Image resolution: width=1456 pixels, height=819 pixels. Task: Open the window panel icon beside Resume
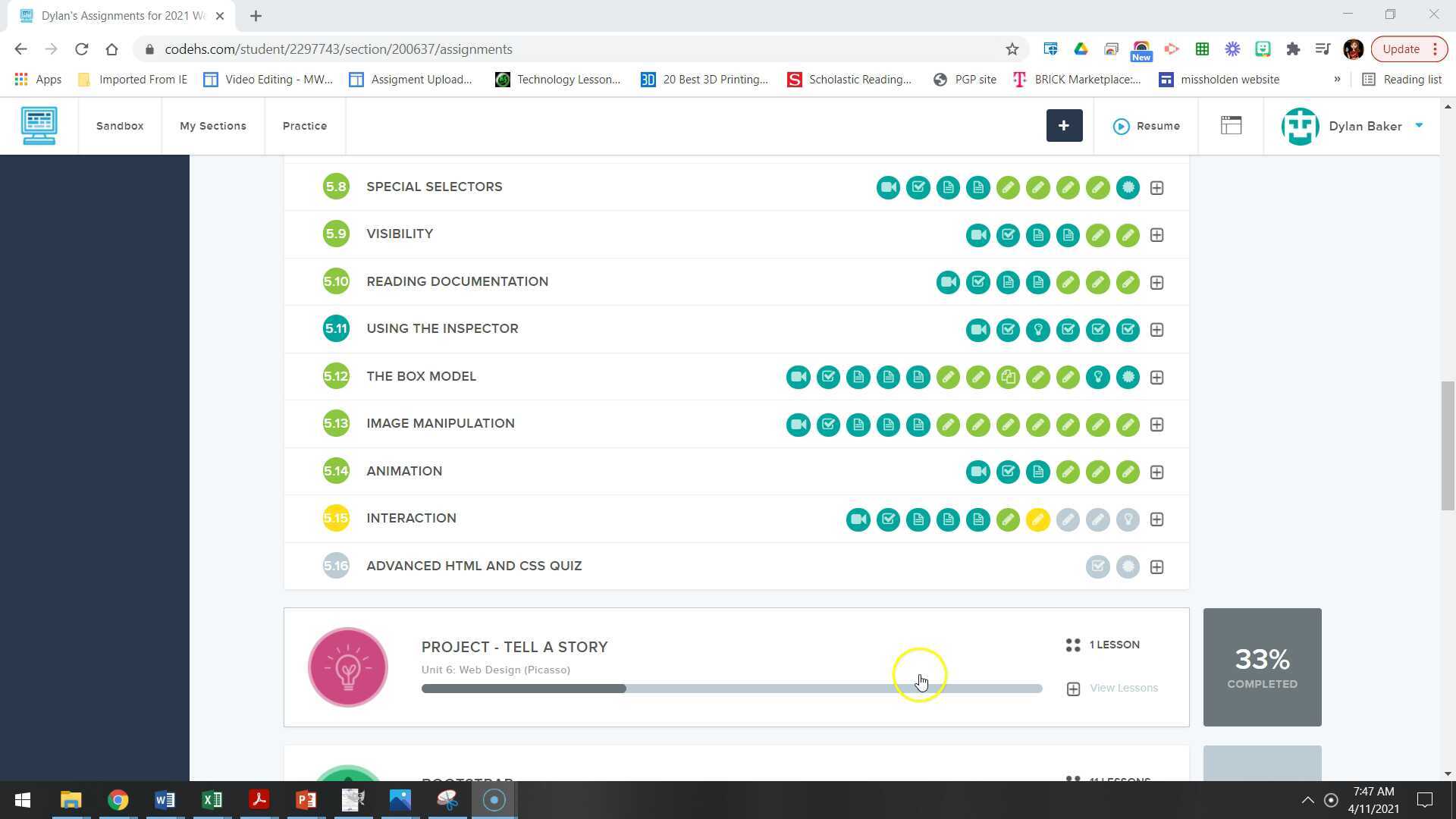(1231, 126)
